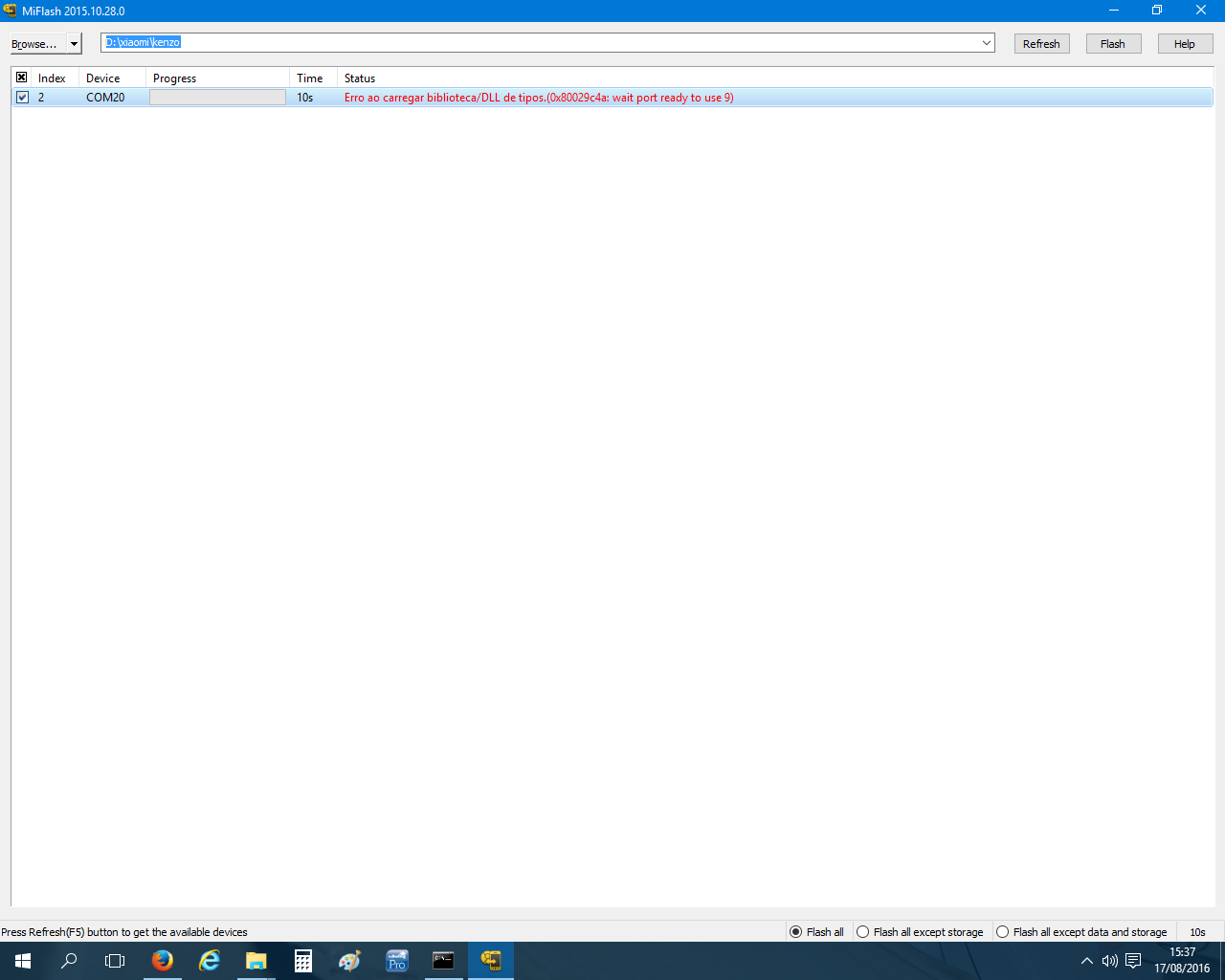This screenshot has width=1225, height=980.
Task: Toggle the select-all checkbox in the header
Action: click(21, 78)
